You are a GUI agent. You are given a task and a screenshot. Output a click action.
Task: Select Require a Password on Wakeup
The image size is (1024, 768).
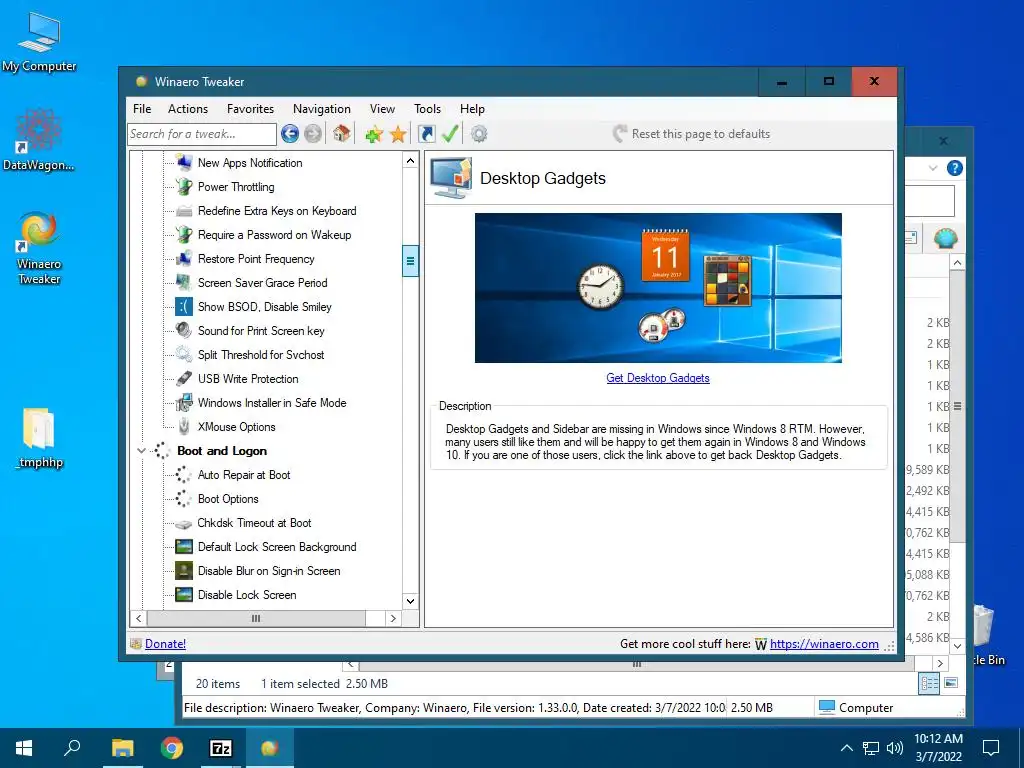(x=274, y=235)
